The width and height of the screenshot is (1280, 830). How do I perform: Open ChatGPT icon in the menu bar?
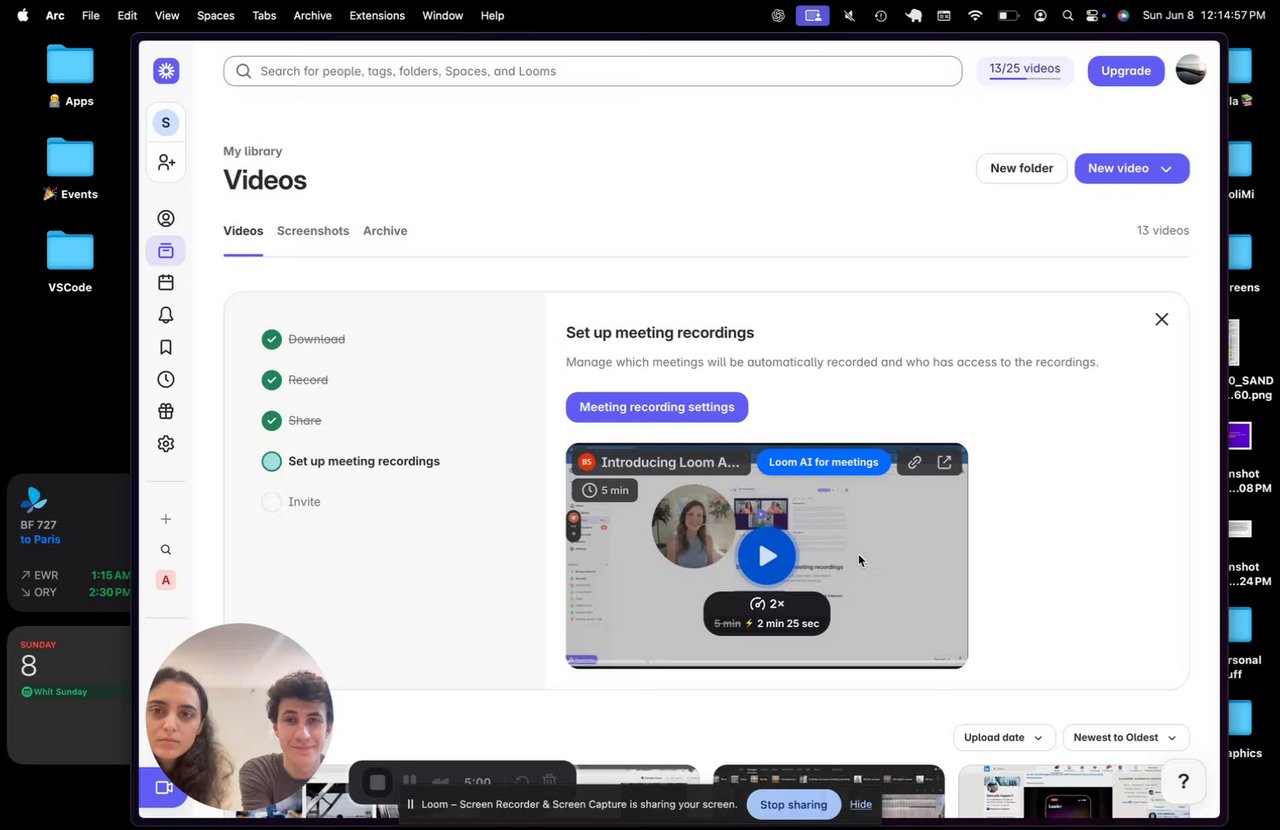tap(778, 15)
